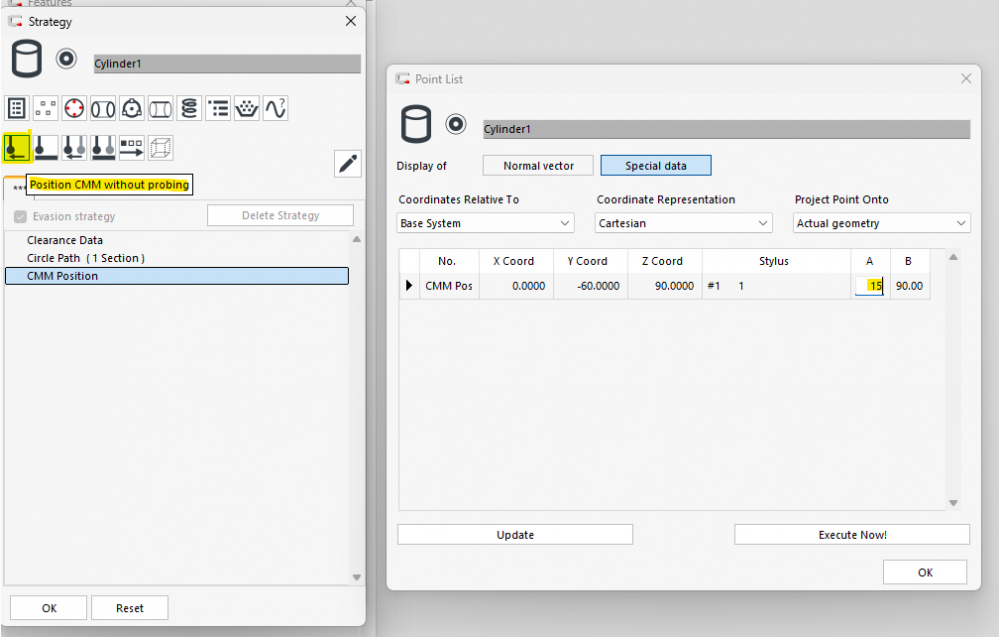Expand the Coordinate Representation Cartesian dropdown
This screenshot has height=637, width=999.
pos(684,223)
